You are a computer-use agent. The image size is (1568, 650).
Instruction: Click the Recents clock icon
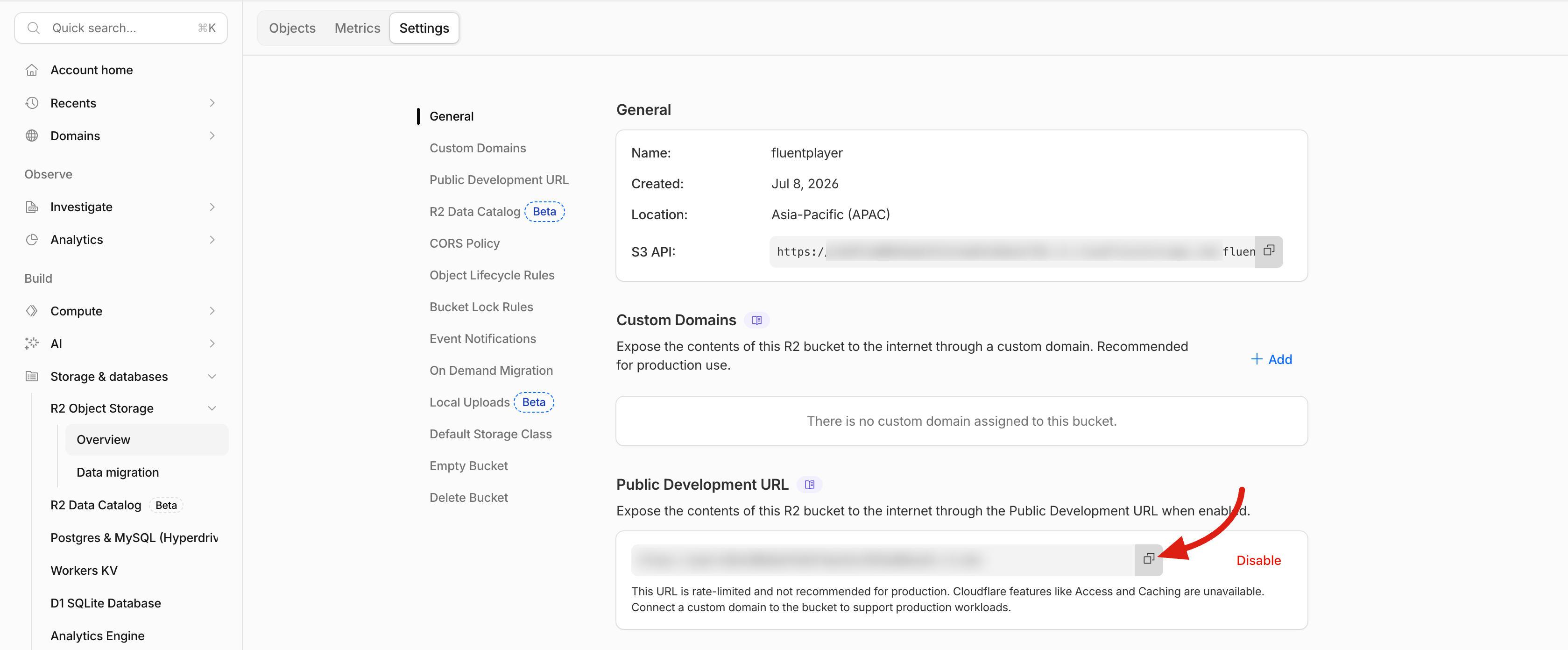[x=32, y=103]
